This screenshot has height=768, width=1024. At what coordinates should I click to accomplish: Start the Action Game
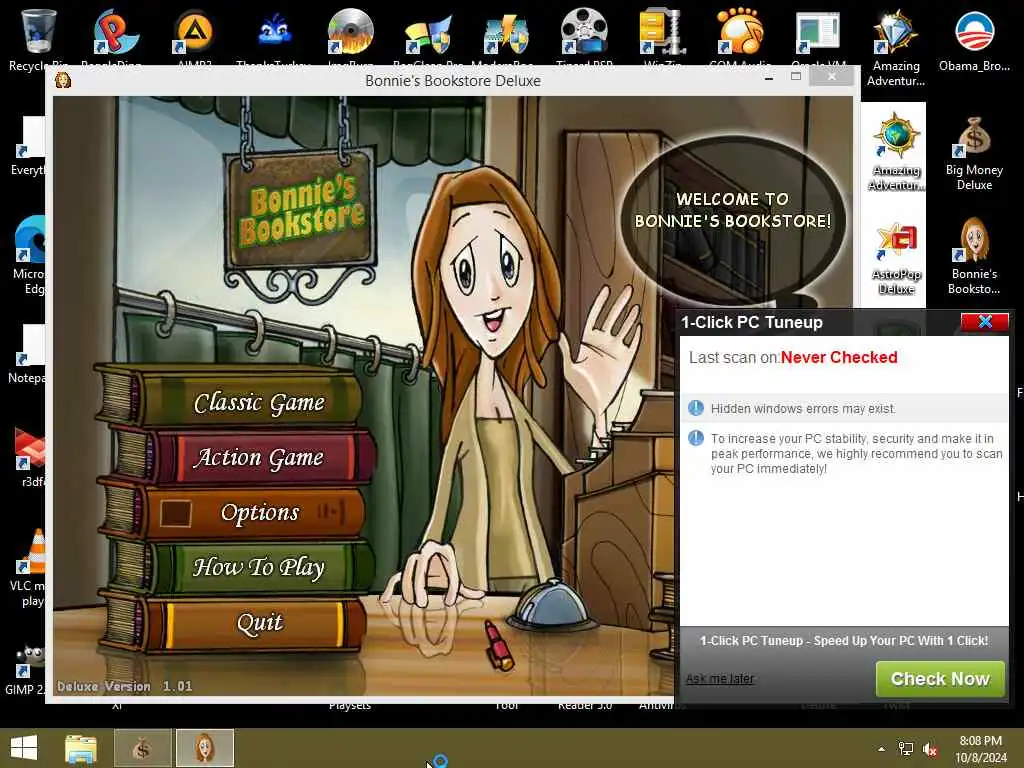pos(259,457)
